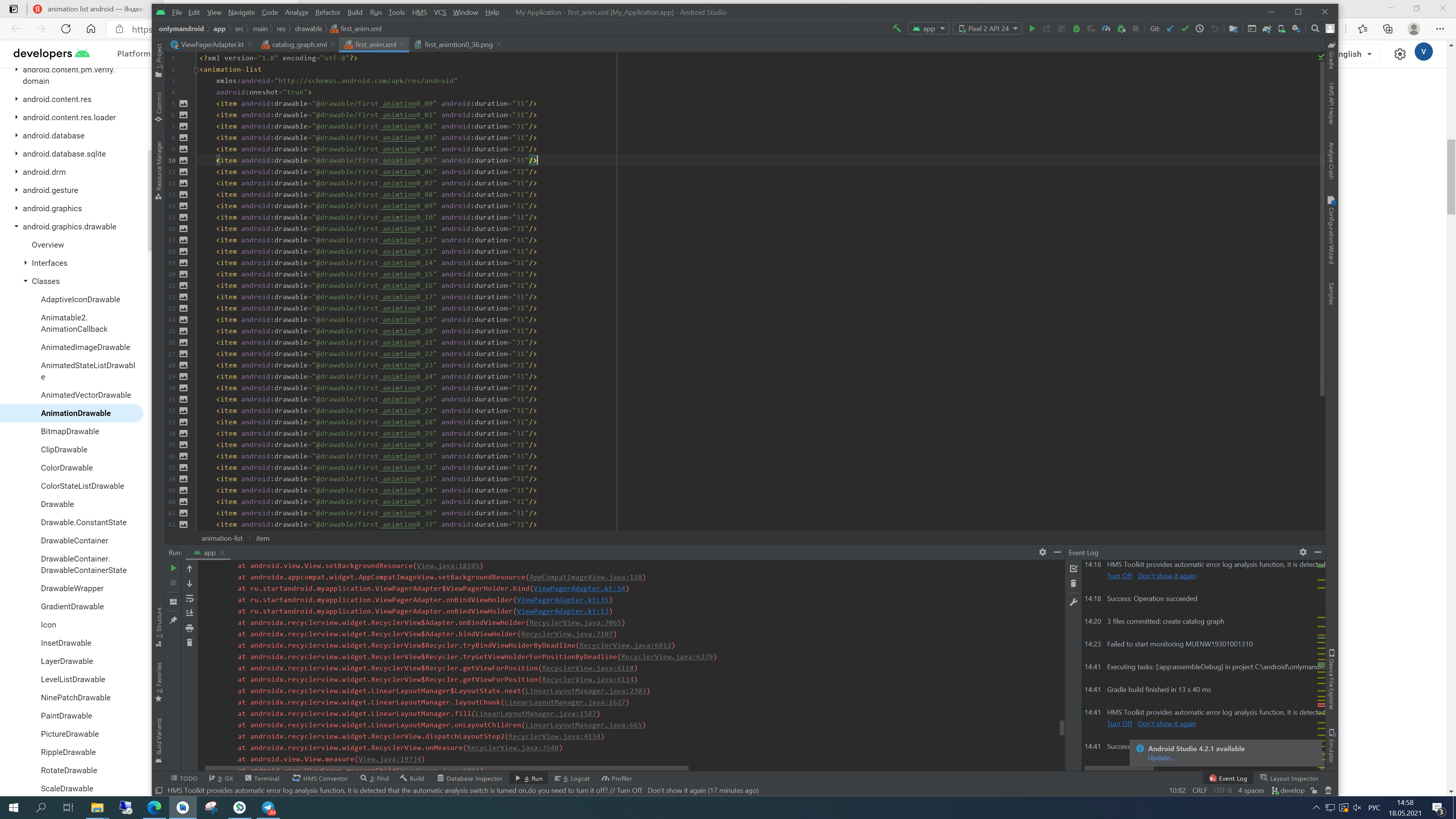Open Build menu

(355, 12)
